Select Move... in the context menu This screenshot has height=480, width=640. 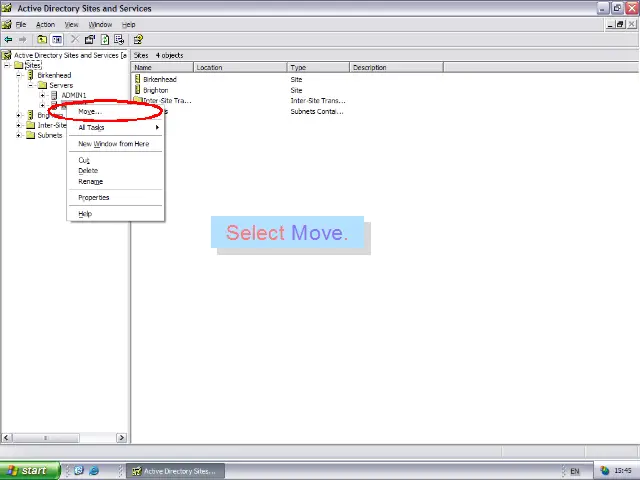[x=89, y=111]
